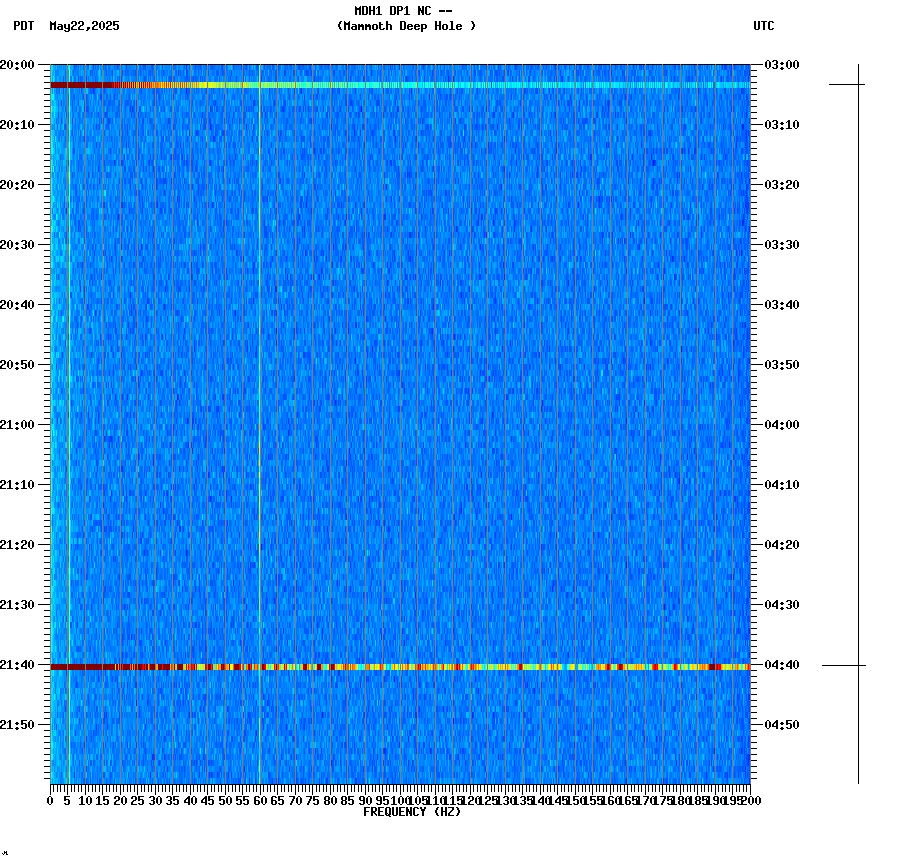Click the upper tick of the right scale bar
This screenshot has width=902, height=864.
pyautogui.click(x=860, y=83)
